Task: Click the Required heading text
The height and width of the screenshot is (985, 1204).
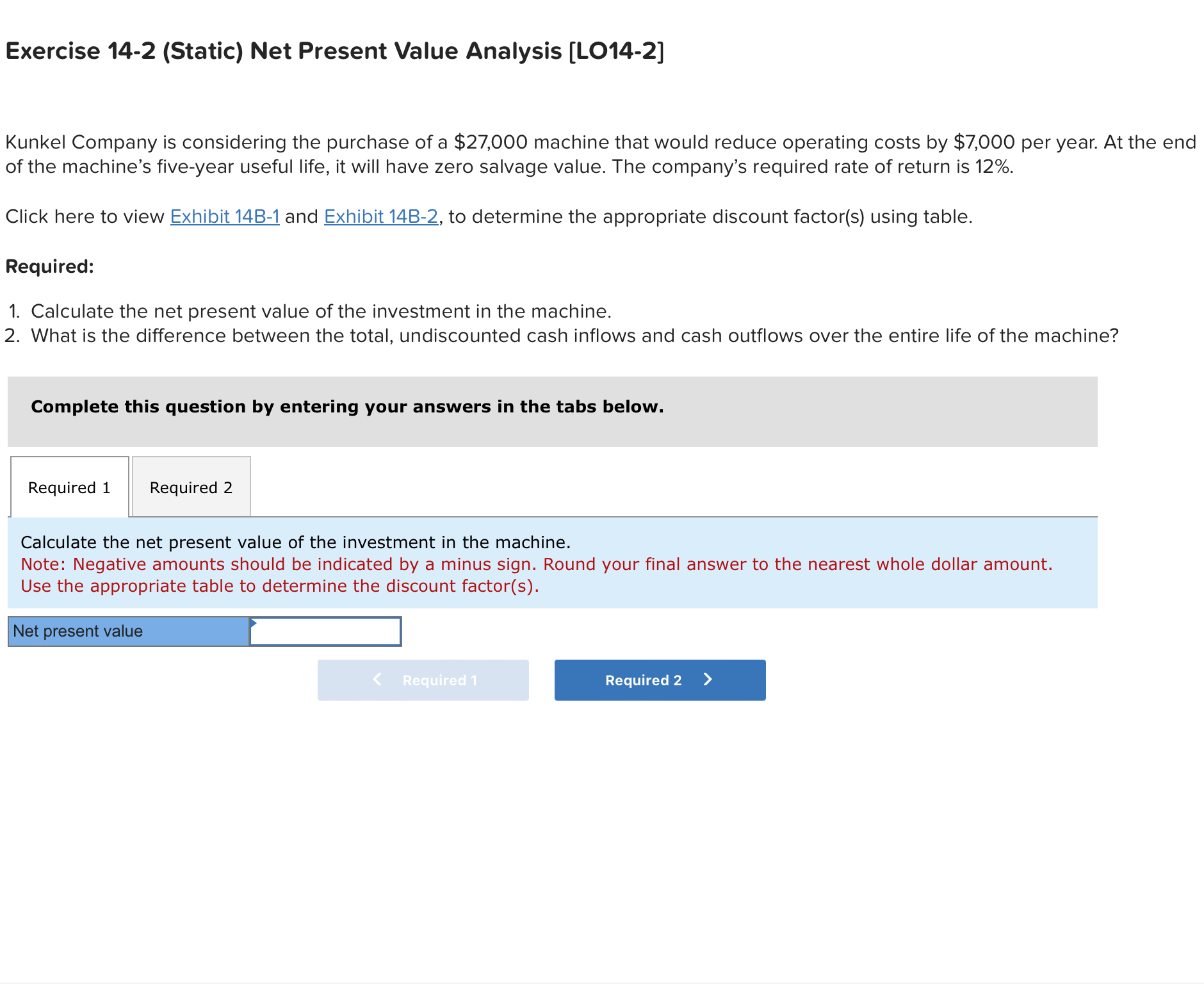Action: (x=49, y=266)
